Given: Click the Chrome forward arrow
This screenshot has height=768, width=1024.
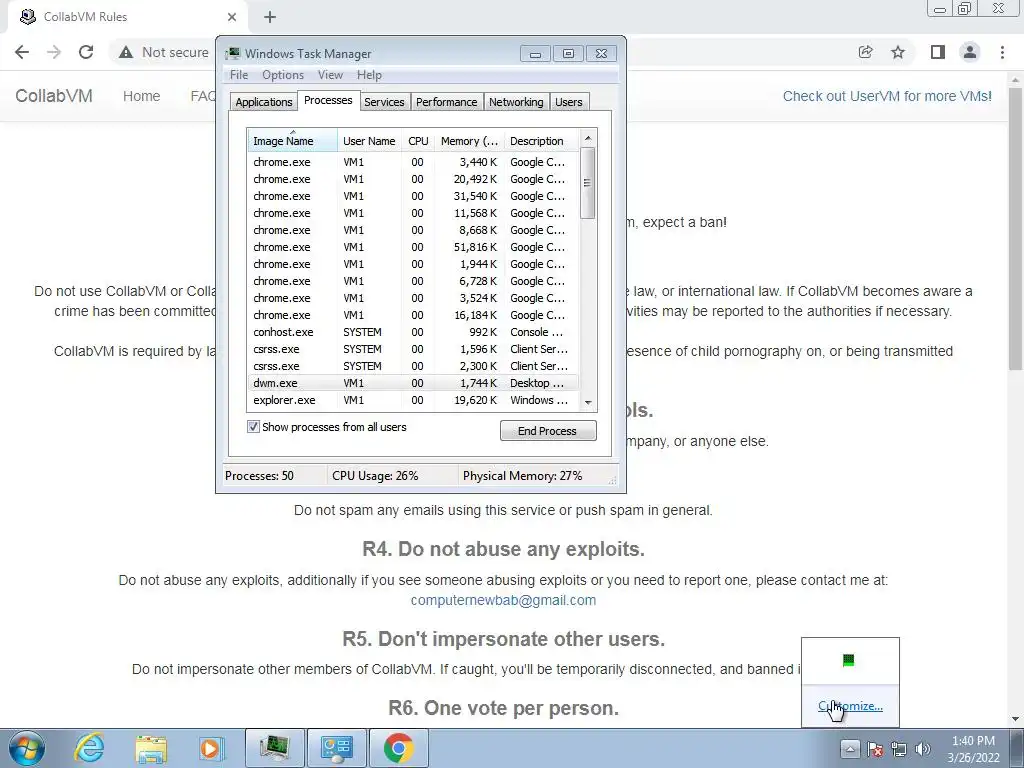Looking at the screenshot, I should pos(54,52).
